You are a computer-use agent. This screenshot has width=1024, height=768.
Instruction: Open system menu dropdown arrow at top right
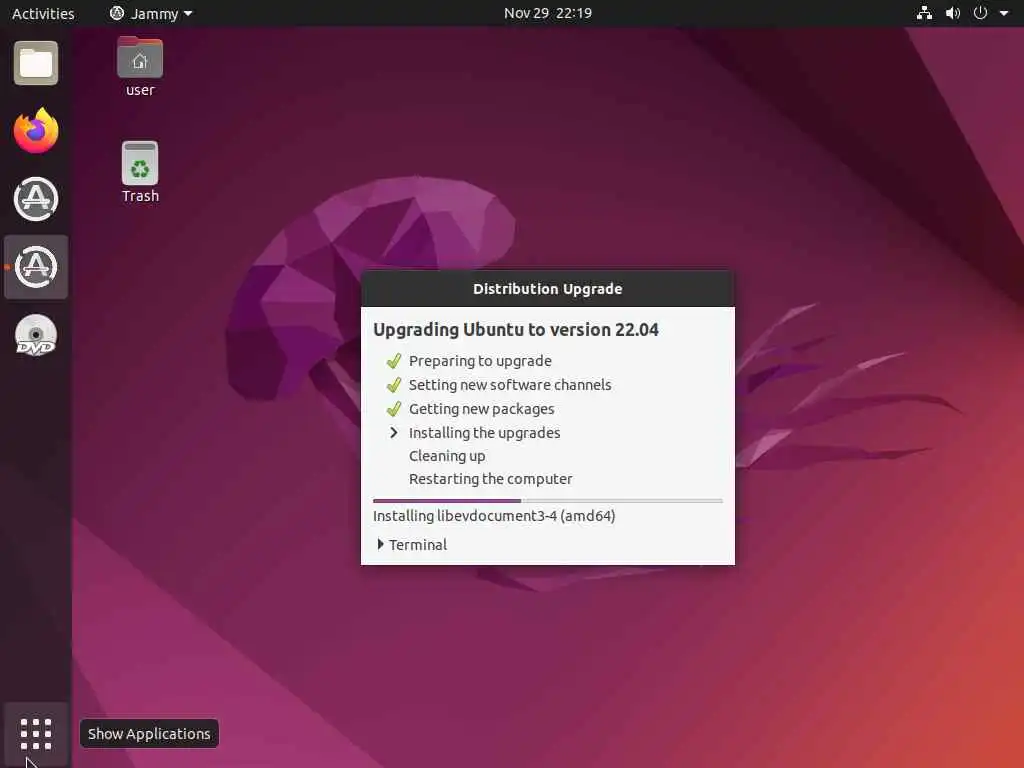1004,13
